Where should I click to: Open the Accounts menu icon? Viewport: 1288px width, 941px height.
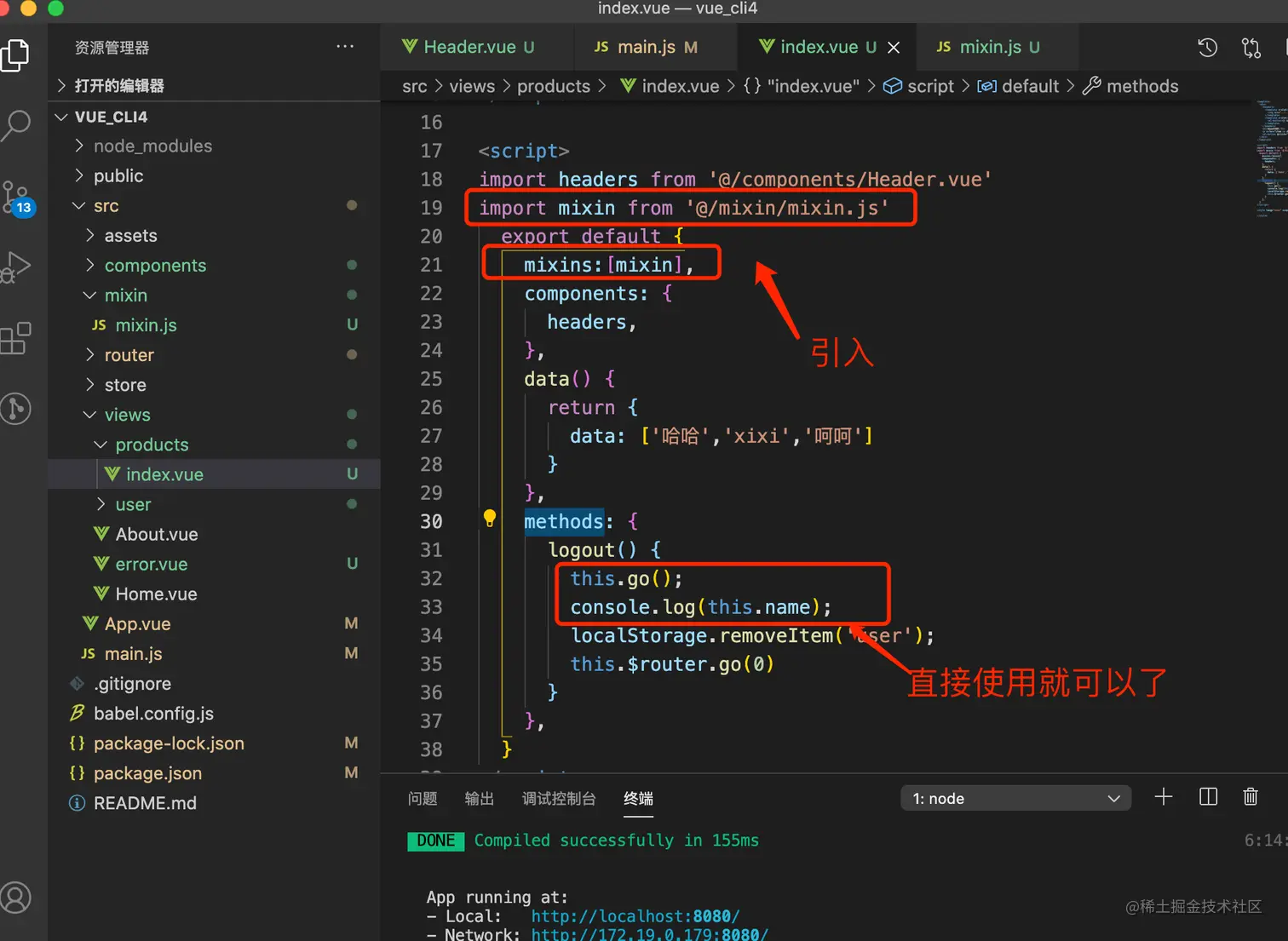click(15, 898)
